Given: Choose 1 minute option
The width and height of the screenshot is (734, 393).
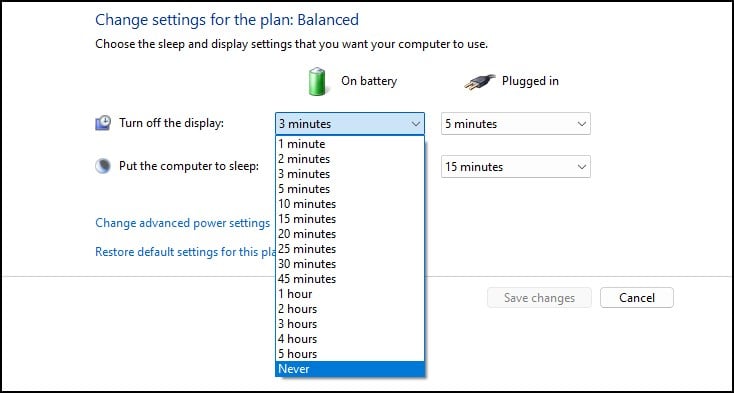Looking at the screenshot, I should click(x=350, y=144).
